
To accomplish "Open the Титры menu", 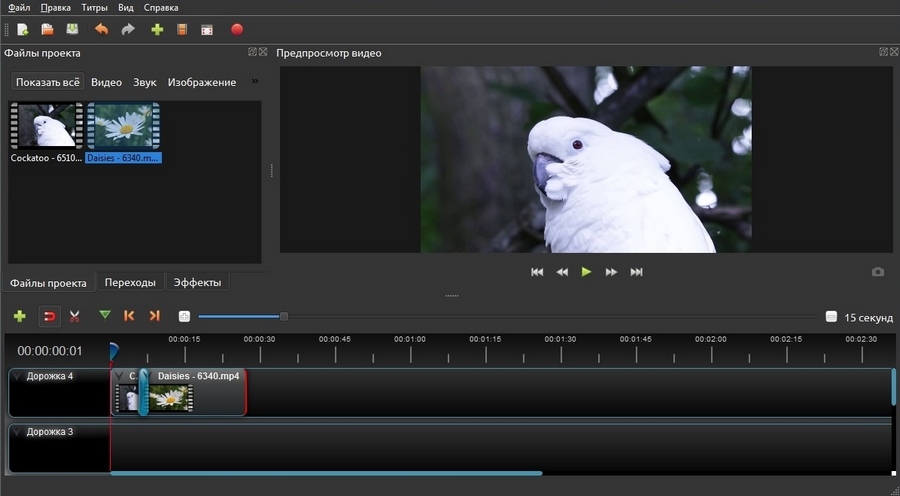I will [x=95, y=7].
